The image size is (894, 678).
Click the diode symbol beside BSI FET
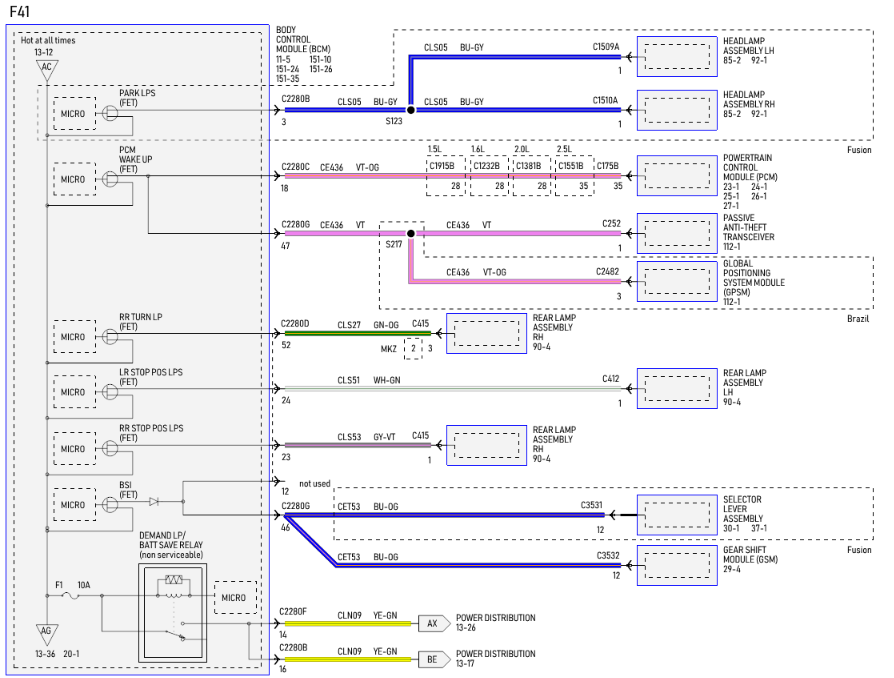(x=154, y=502)
